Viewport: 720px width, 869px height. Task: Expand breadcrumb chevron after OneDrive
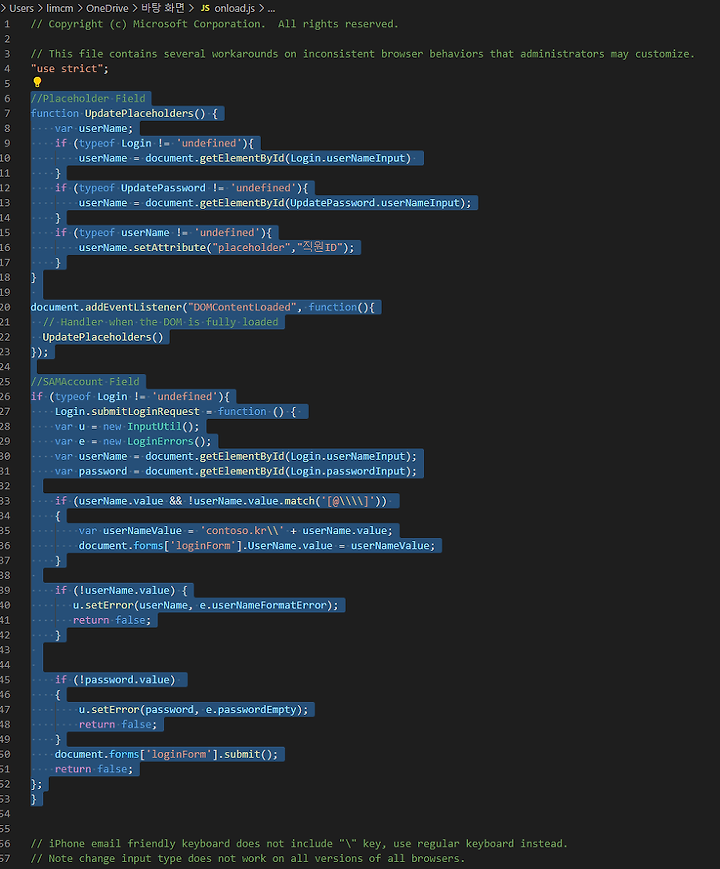(135, 8)
